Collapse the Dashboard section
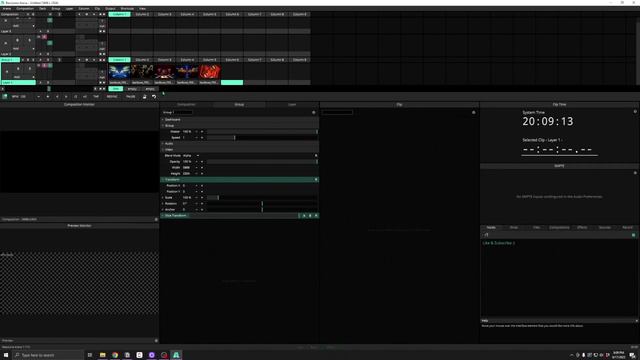Image resolution: width=640 pixels, height=360 pixels. coord(163,120)
